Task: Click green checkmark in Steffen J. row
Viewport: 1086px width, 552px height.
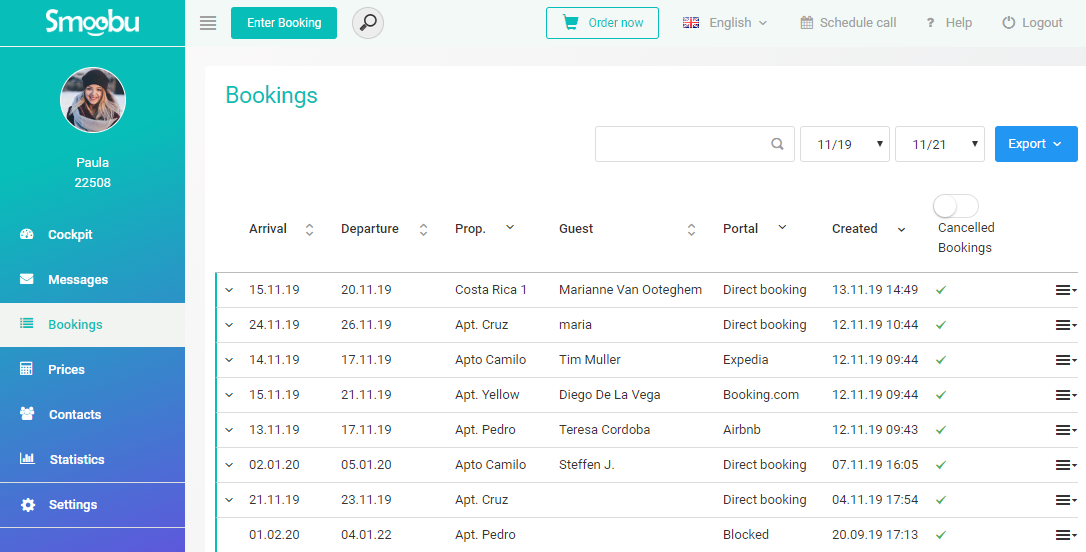Action: pyautogui.click(x=941, y=465)
